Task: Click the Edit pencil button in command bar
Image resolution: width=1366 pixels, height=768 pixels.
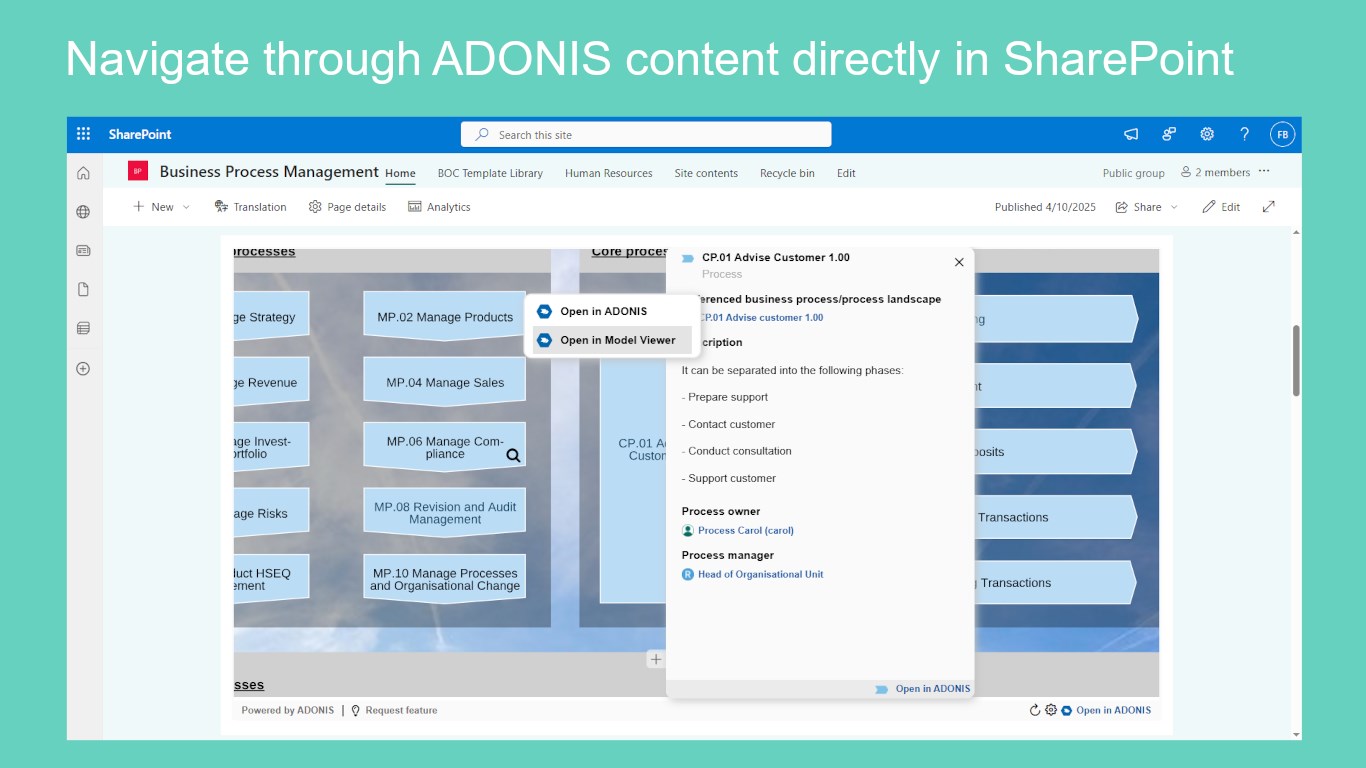Action: [x=1221, y=207]
